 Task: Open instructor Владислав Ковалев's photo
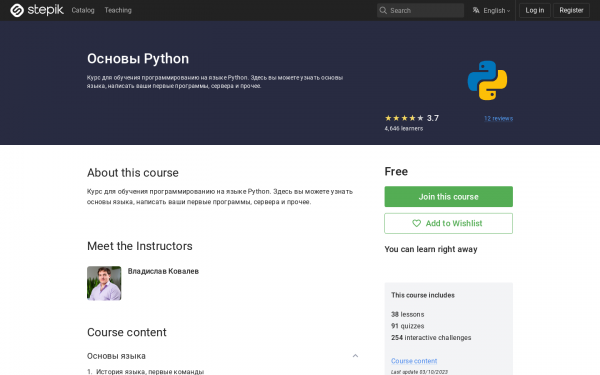104,283
